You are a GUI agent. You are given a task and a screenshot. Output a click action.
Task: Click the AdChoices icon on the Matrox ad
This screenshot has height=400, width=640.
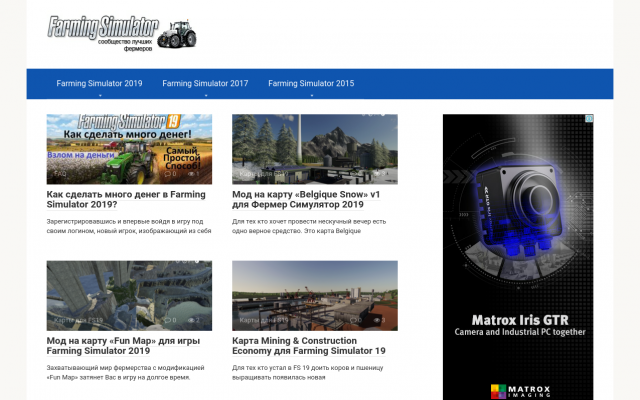(x=589, y=118)
